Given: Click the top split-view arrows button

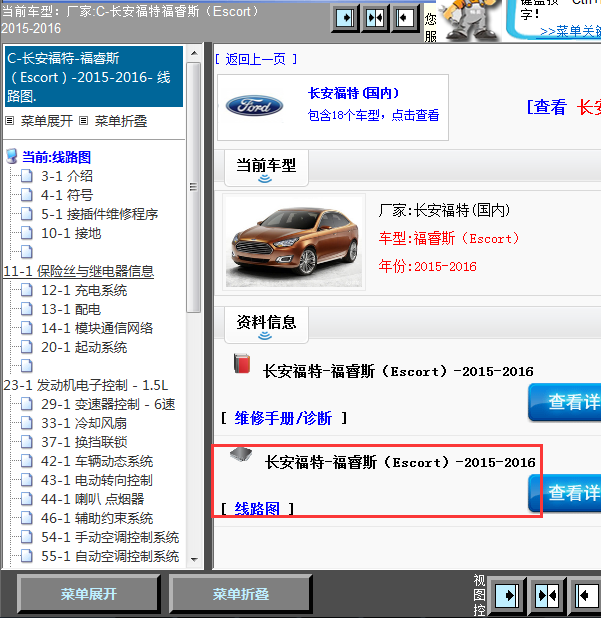Looking at the screenshot, I should point(375,18).
